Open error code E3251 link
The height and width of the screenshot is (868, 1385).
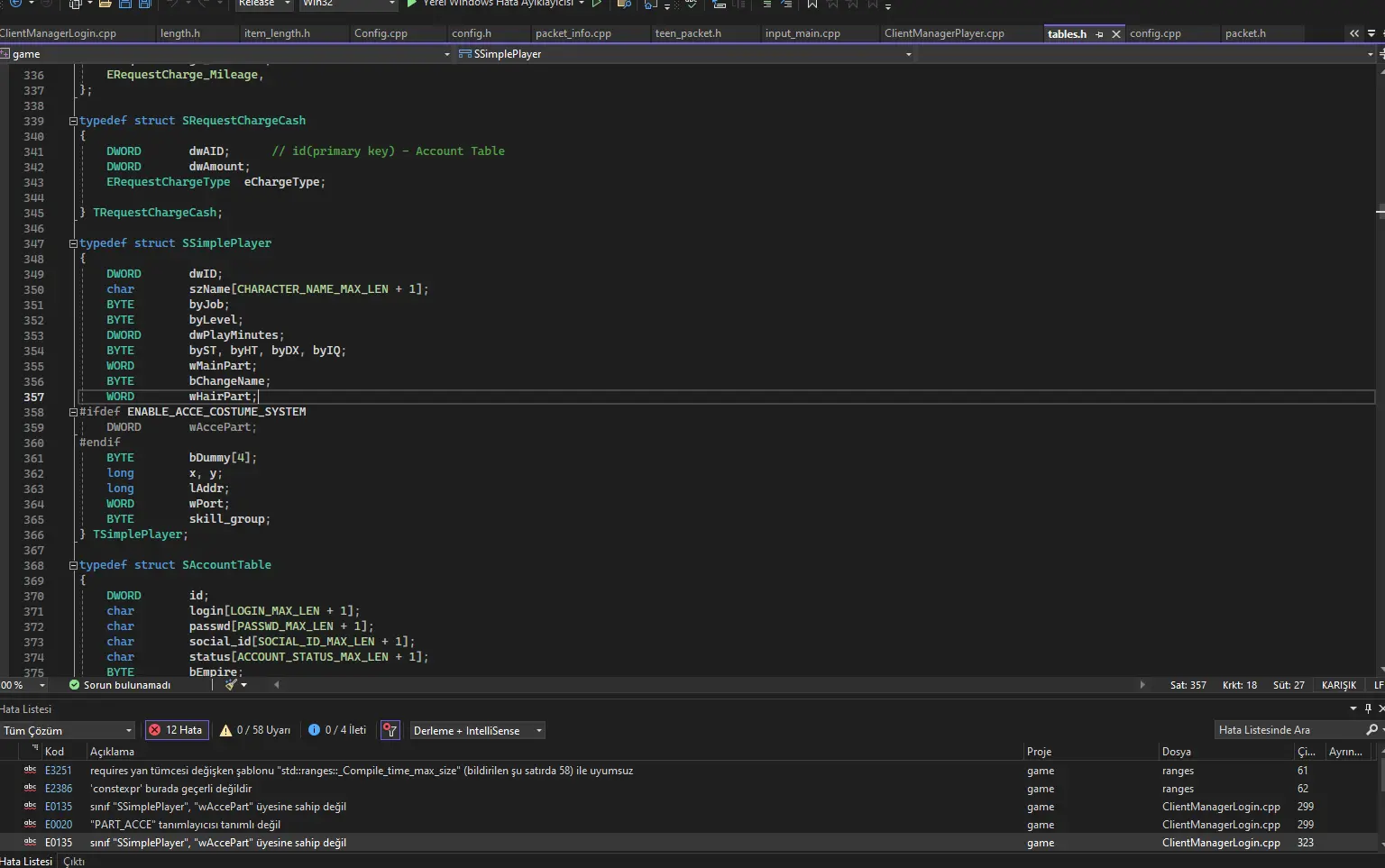click(x=59, y=771)
